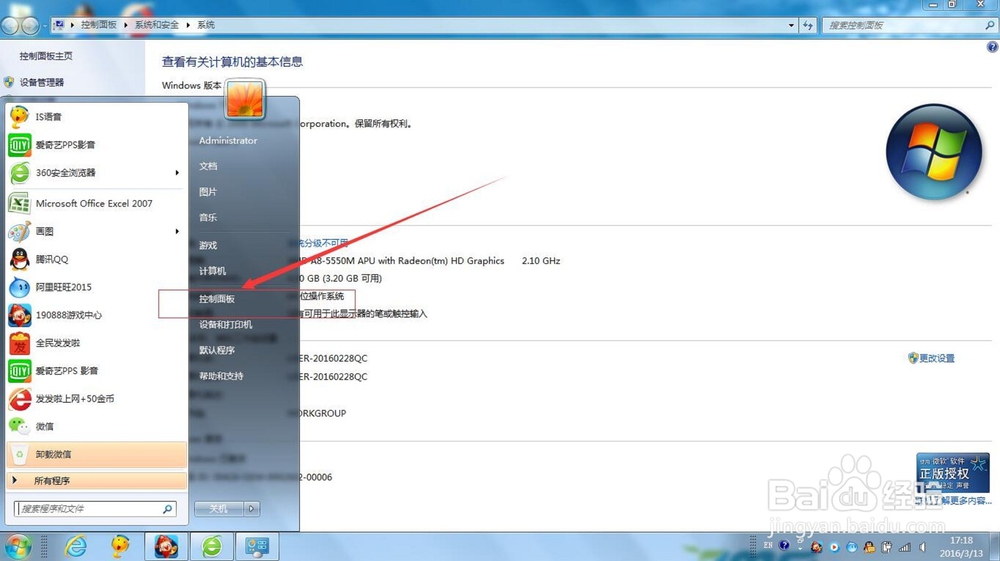Click the user account flower picture
This screenshot has height=561, width=1000.
[x=245, y=99]
